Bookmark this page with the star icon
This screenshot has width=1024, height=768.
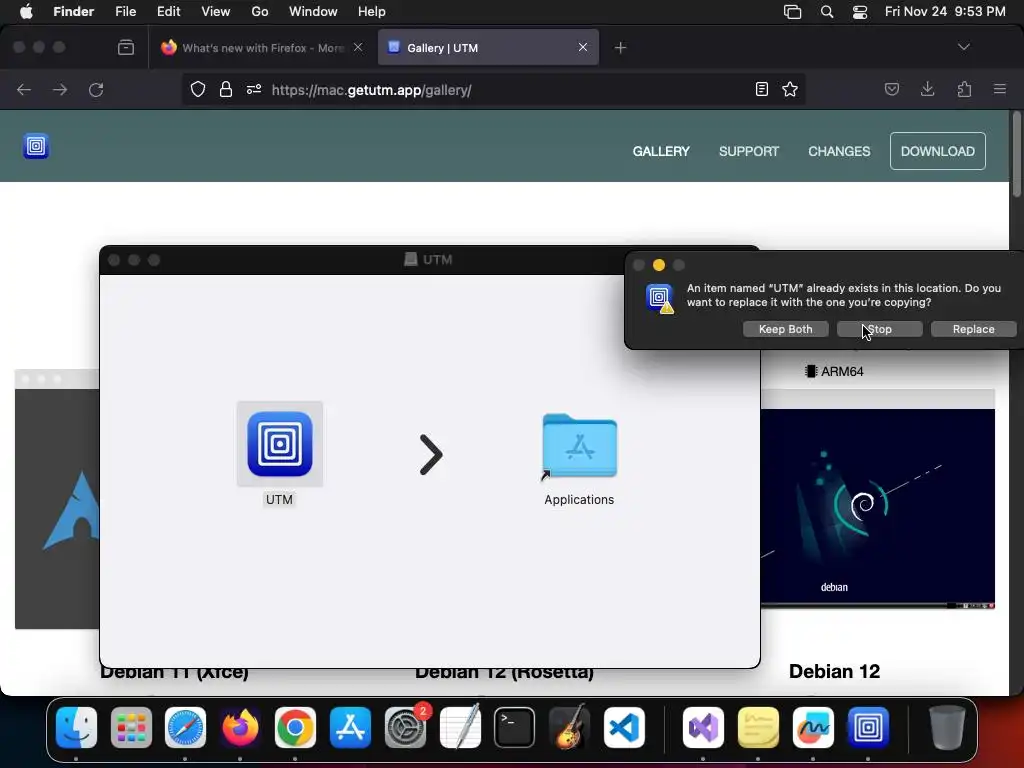pos(790,89)
